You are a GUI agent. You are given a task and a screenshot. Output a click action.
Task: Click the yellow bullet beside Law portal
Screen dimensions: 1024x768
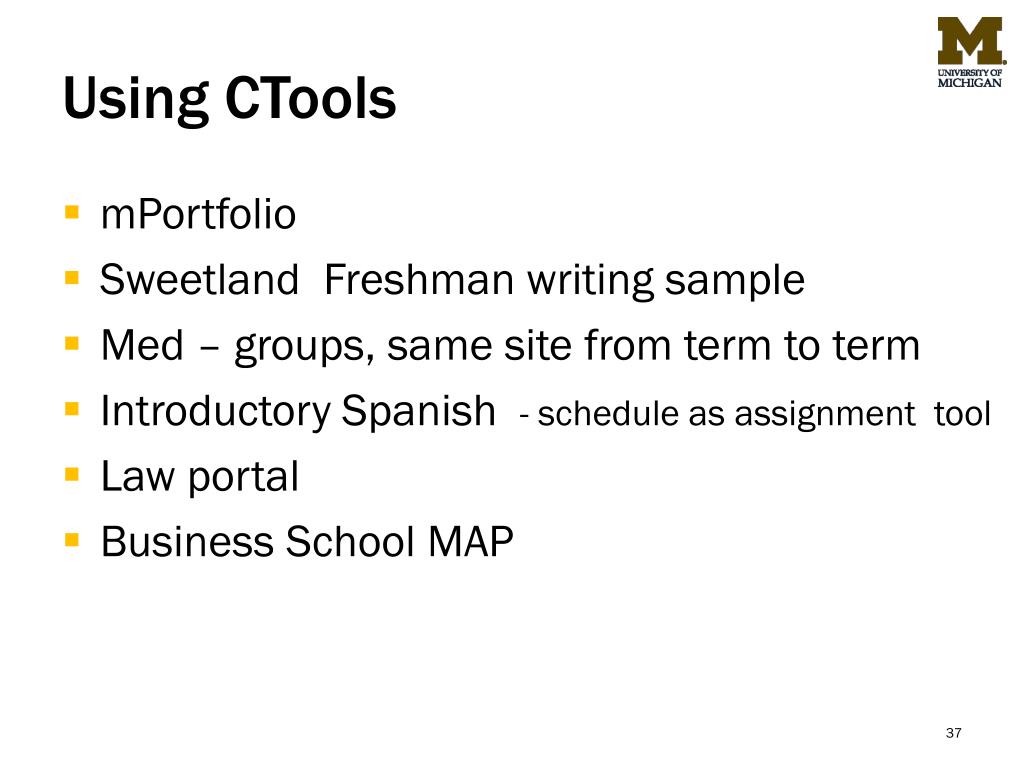pos(72,474)
